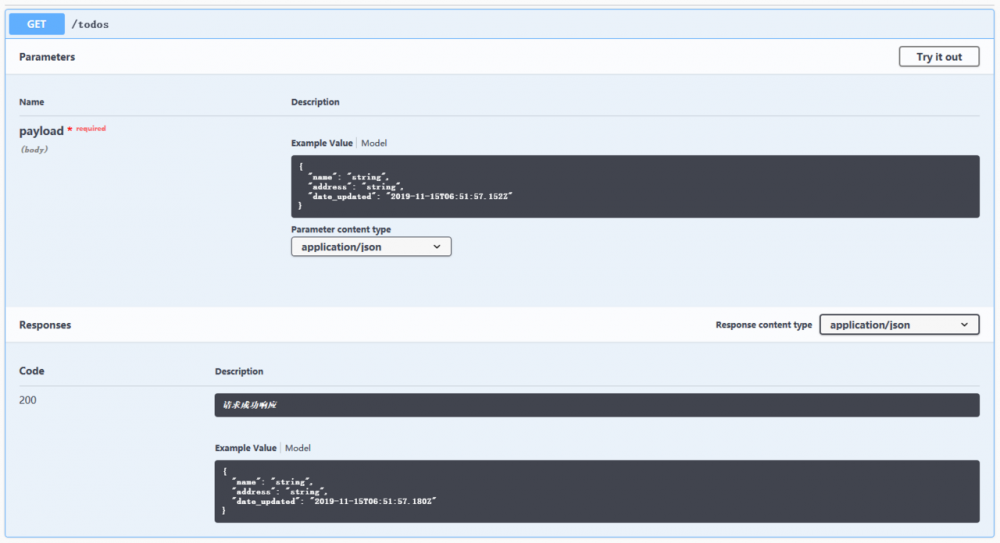
Task: Select Example Value tab in the 200 response
Action: pos(246,448)
